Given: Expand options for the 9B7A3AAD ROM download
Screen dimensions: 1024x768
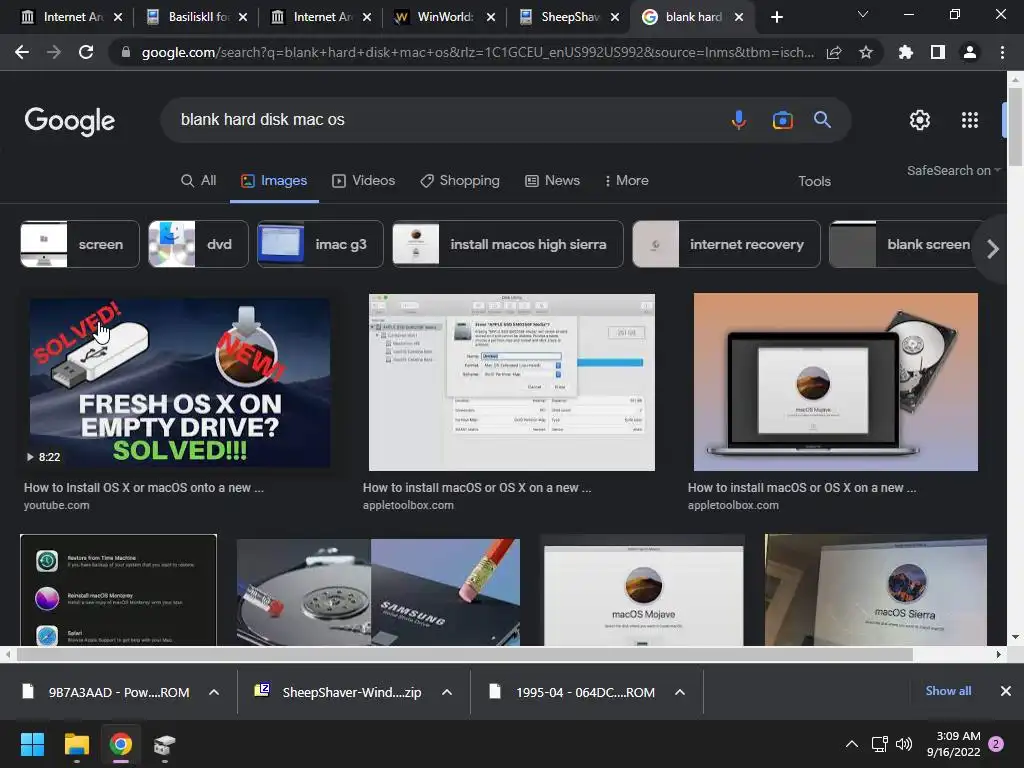Looking at the screenshot, I should click(x=214, y=692).
